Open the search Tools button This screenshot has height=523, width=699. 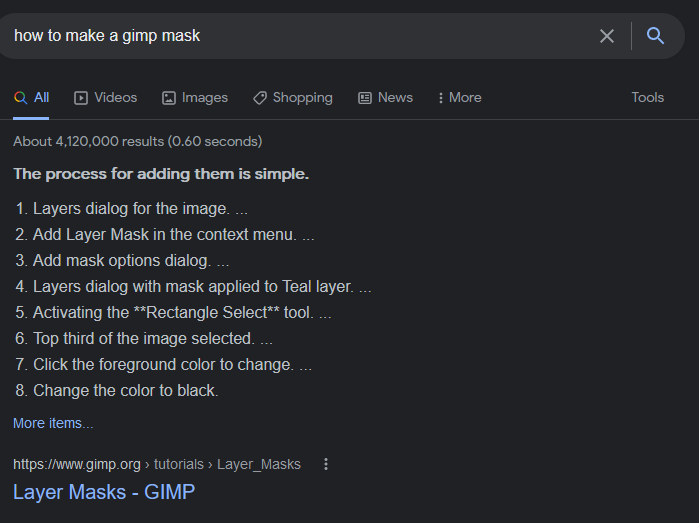648,97
